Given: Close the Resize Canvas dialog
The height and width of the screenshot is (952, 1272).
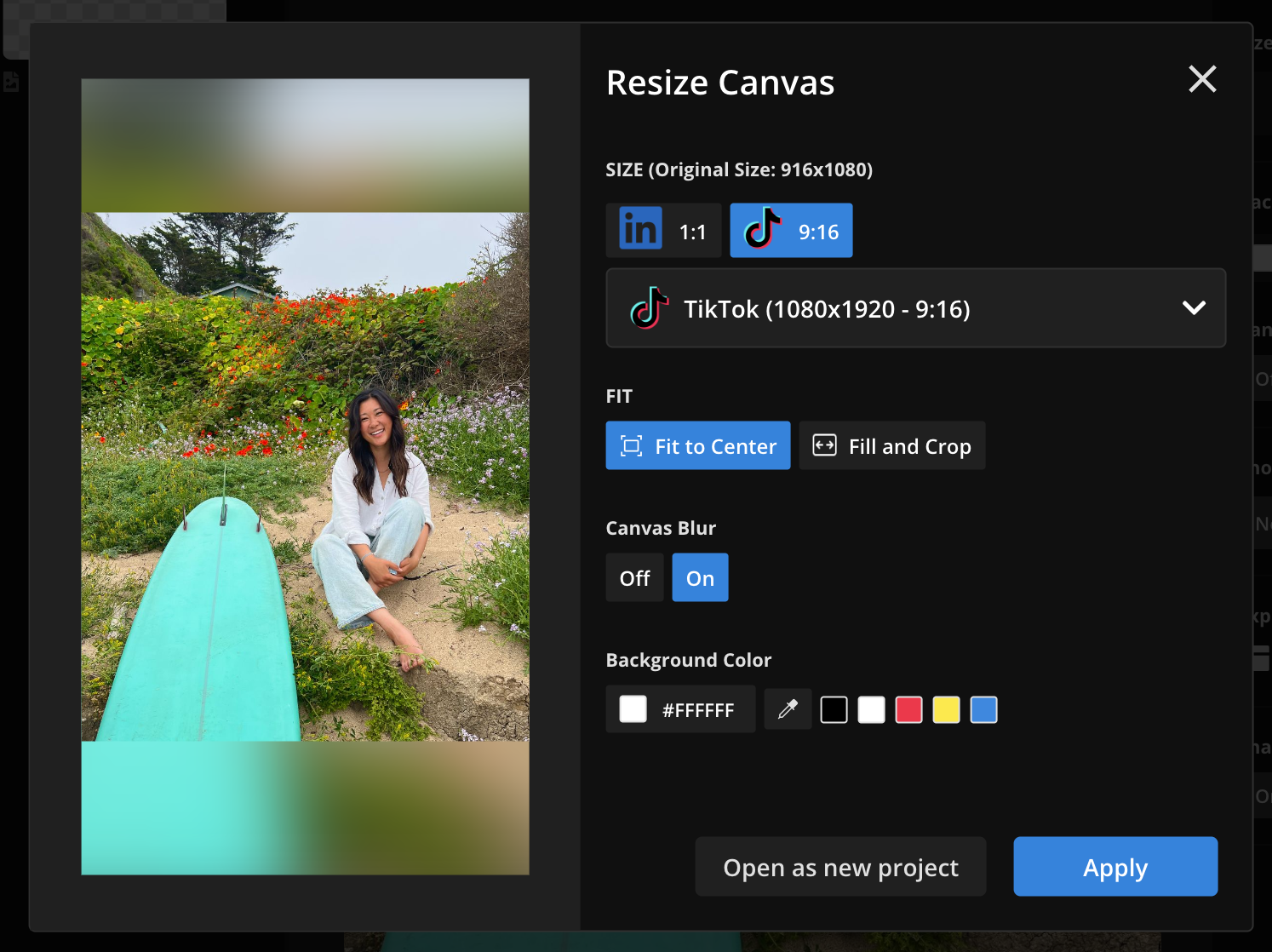Looking at the screenshot, I should (x=1202, y=79).
